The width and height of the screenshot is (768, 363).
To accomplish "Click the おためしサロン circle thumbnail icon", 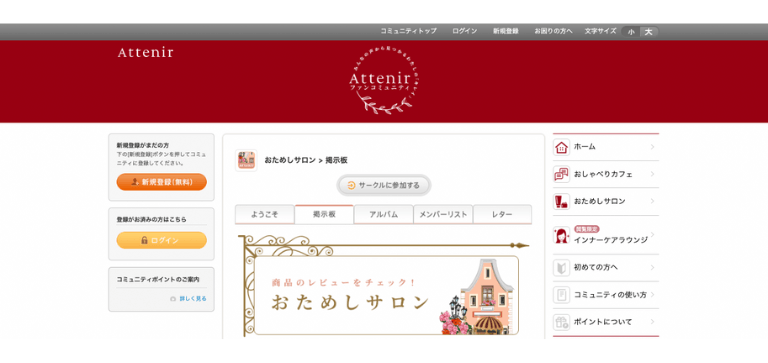I will (246, 160).
